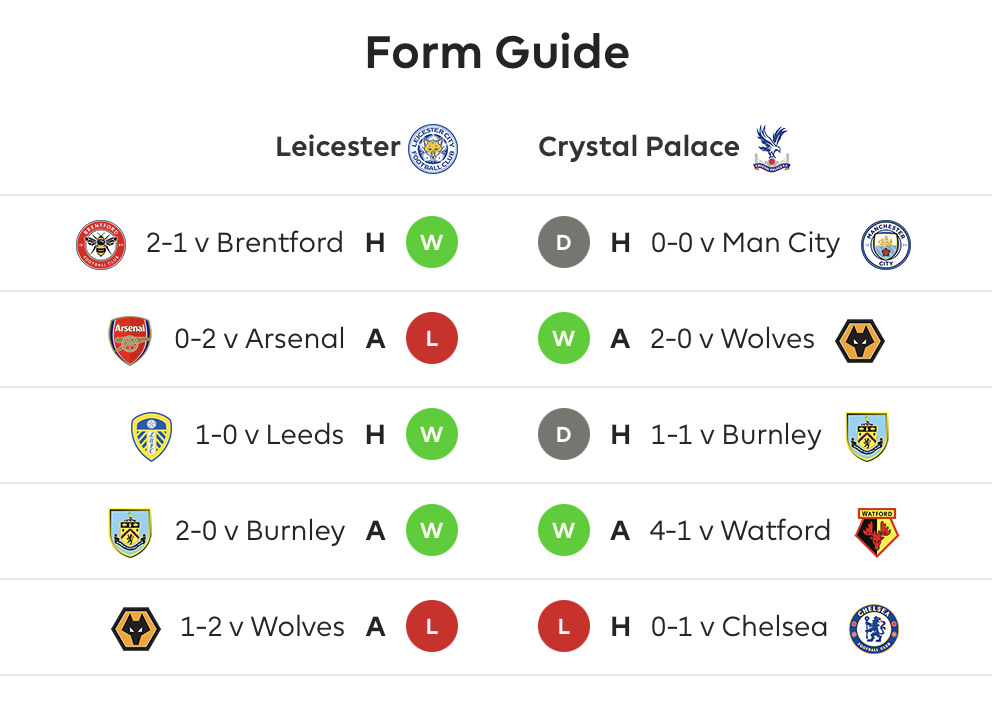The width and height of the screenshot is (992, 706).
Task: Click the green W beside Brentford match
Action: (431, 242)
